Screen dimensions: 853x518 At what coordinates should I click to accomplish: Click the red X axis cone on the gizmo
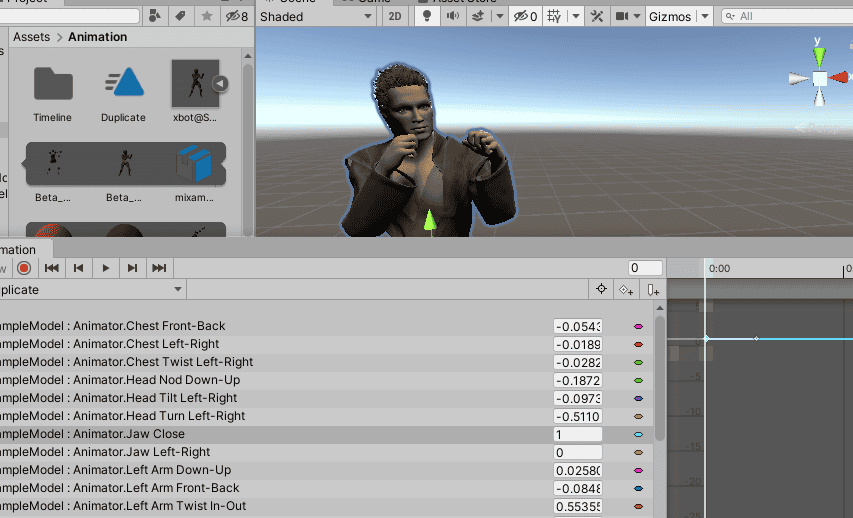(838, 77)
